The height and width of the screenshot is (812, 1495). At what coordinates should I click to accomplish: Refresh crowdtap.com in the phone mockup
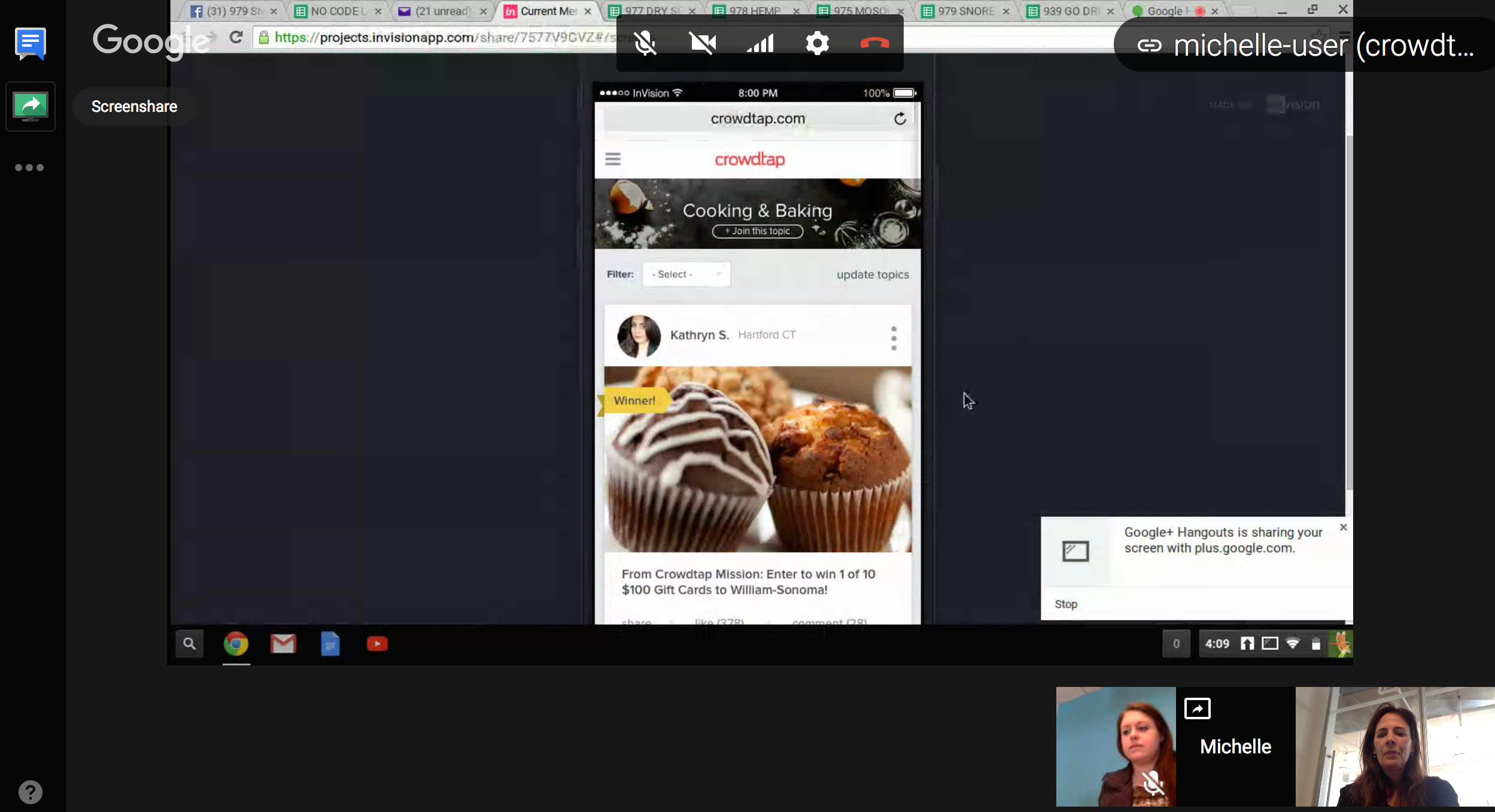tap(900, 118)
